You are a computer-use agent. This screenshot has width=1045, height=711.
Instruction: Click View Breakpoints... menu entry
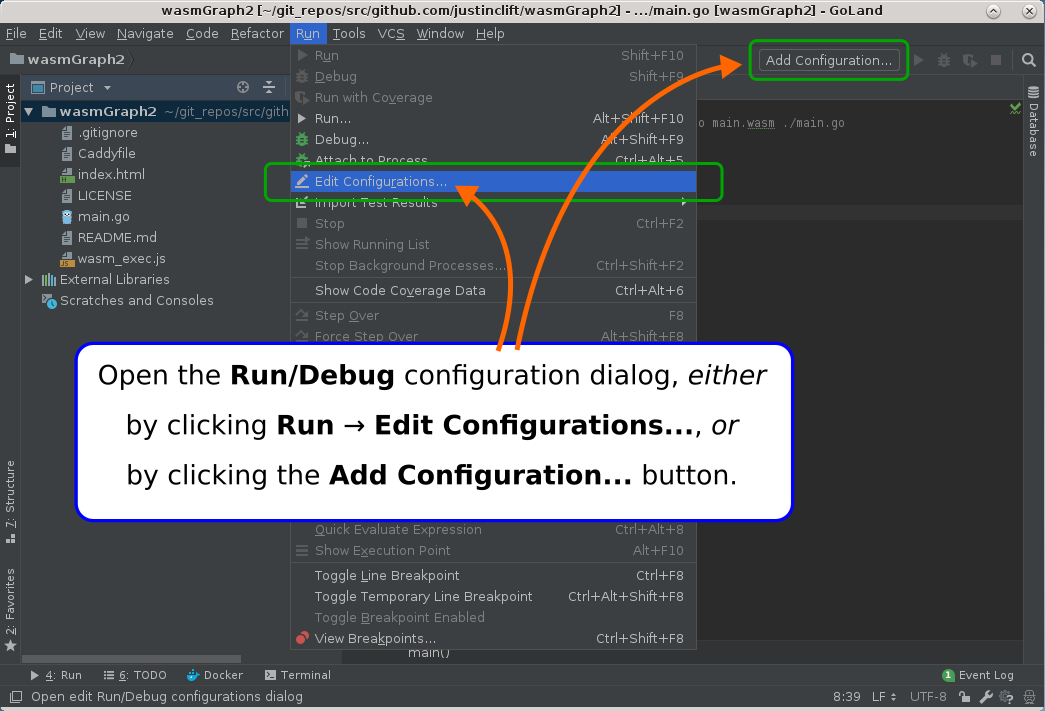(493, 638)
